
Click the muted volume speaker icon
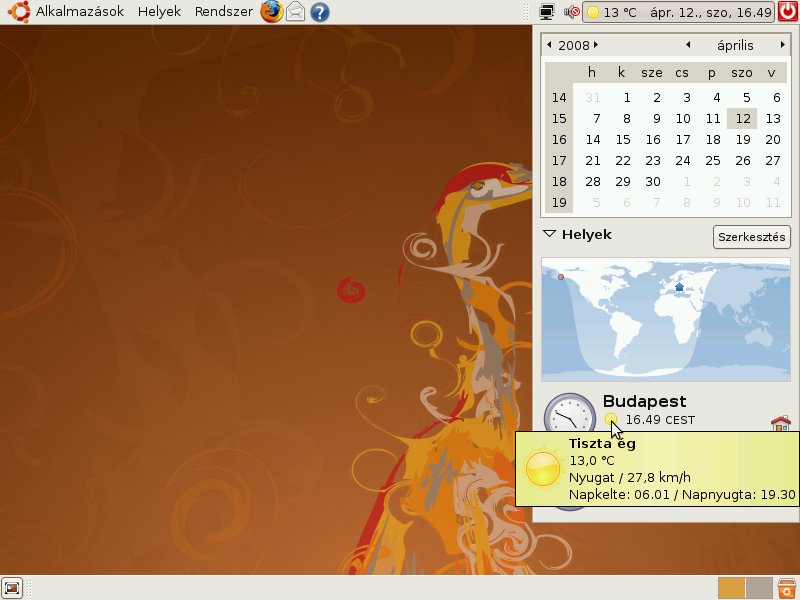point(572,12)
